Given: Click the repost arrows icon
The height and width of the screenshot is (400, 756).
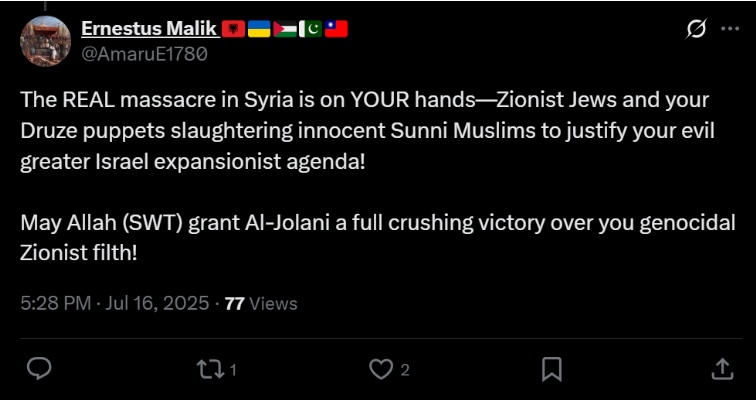Looking at the screenshot, I should pos(209,369).
